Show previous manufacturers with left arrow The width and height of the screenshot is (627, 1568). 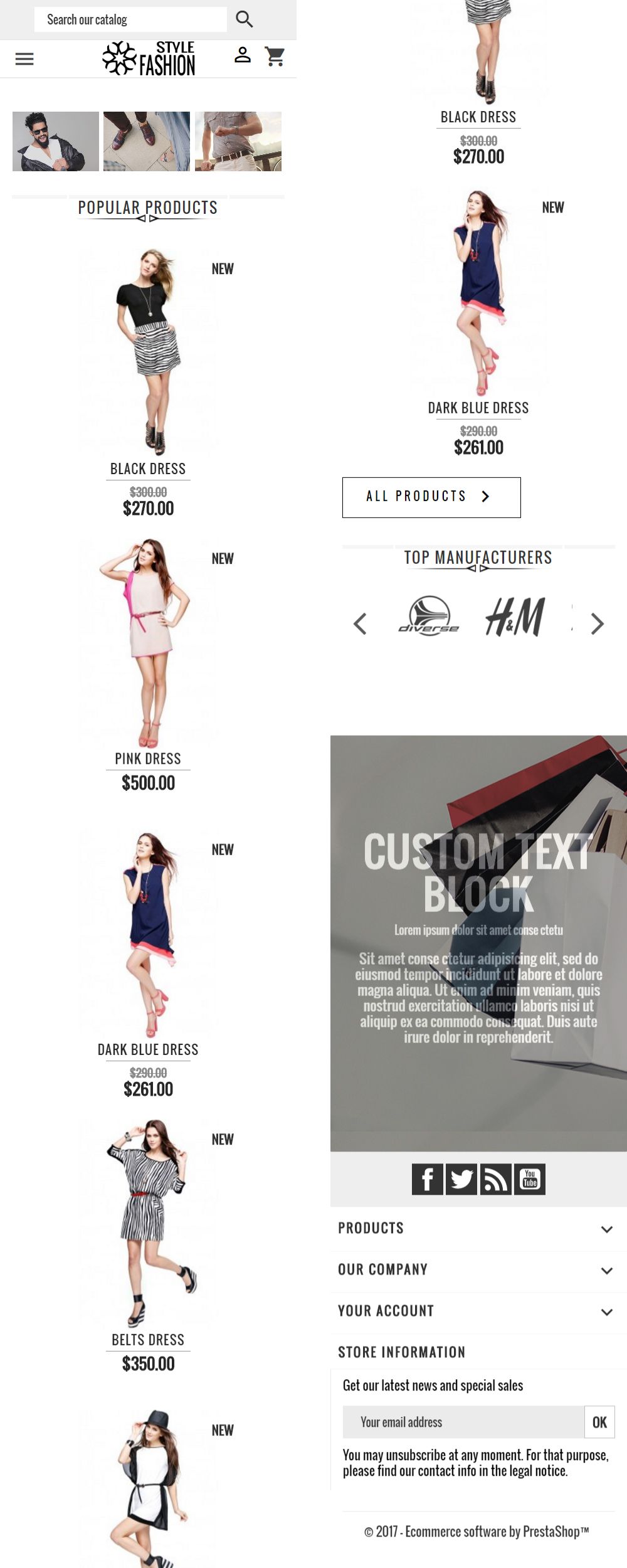pos(360,623)
